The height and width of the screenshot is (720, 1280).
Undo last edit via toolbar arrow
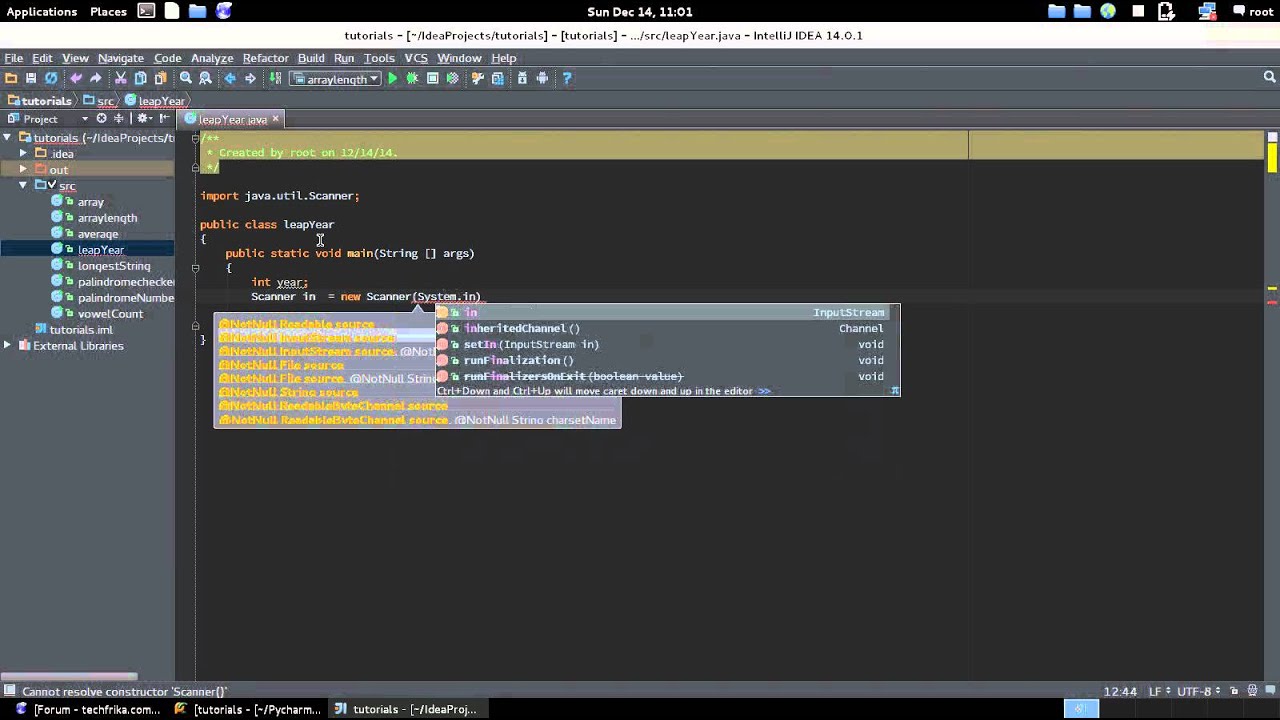click(x=75, y=78)
